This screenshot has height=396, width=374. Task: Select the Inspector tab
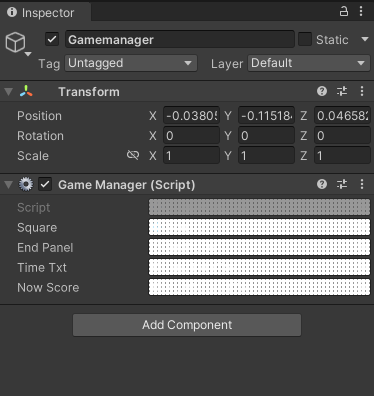tap(45, 13)
